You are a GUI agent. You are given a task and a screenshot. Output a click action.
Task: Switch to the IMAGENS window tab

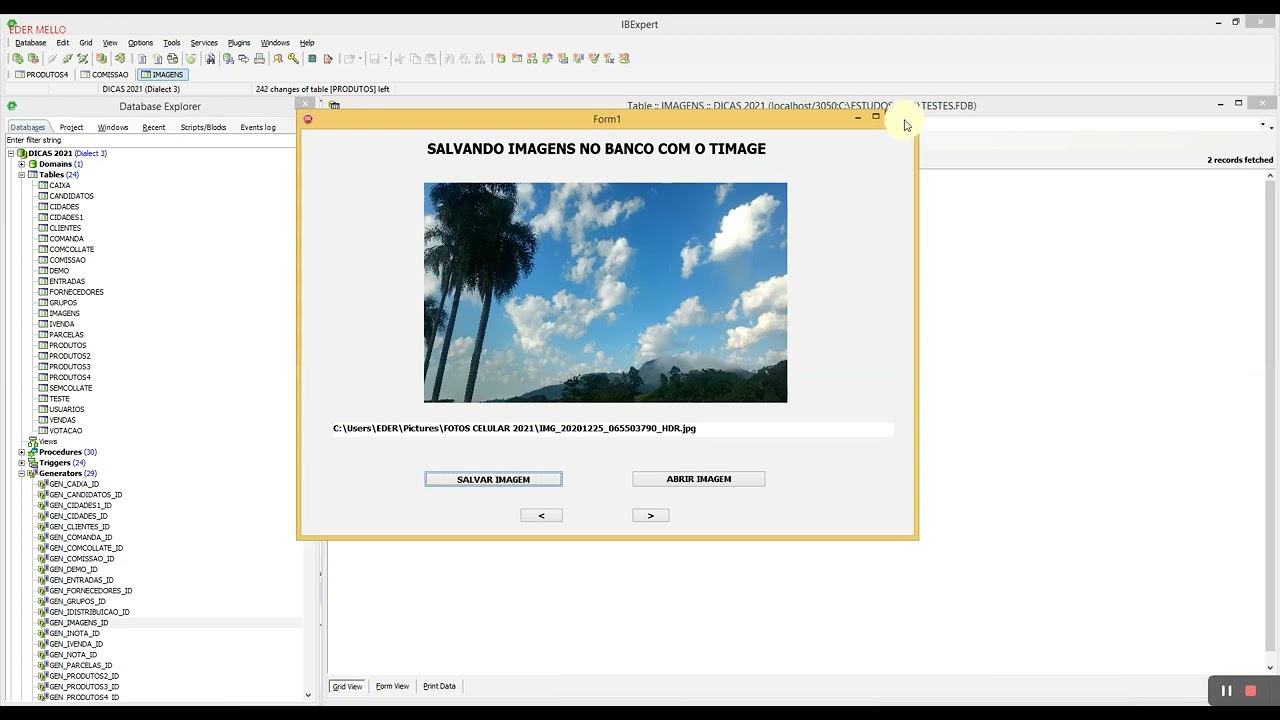[162, 74]
